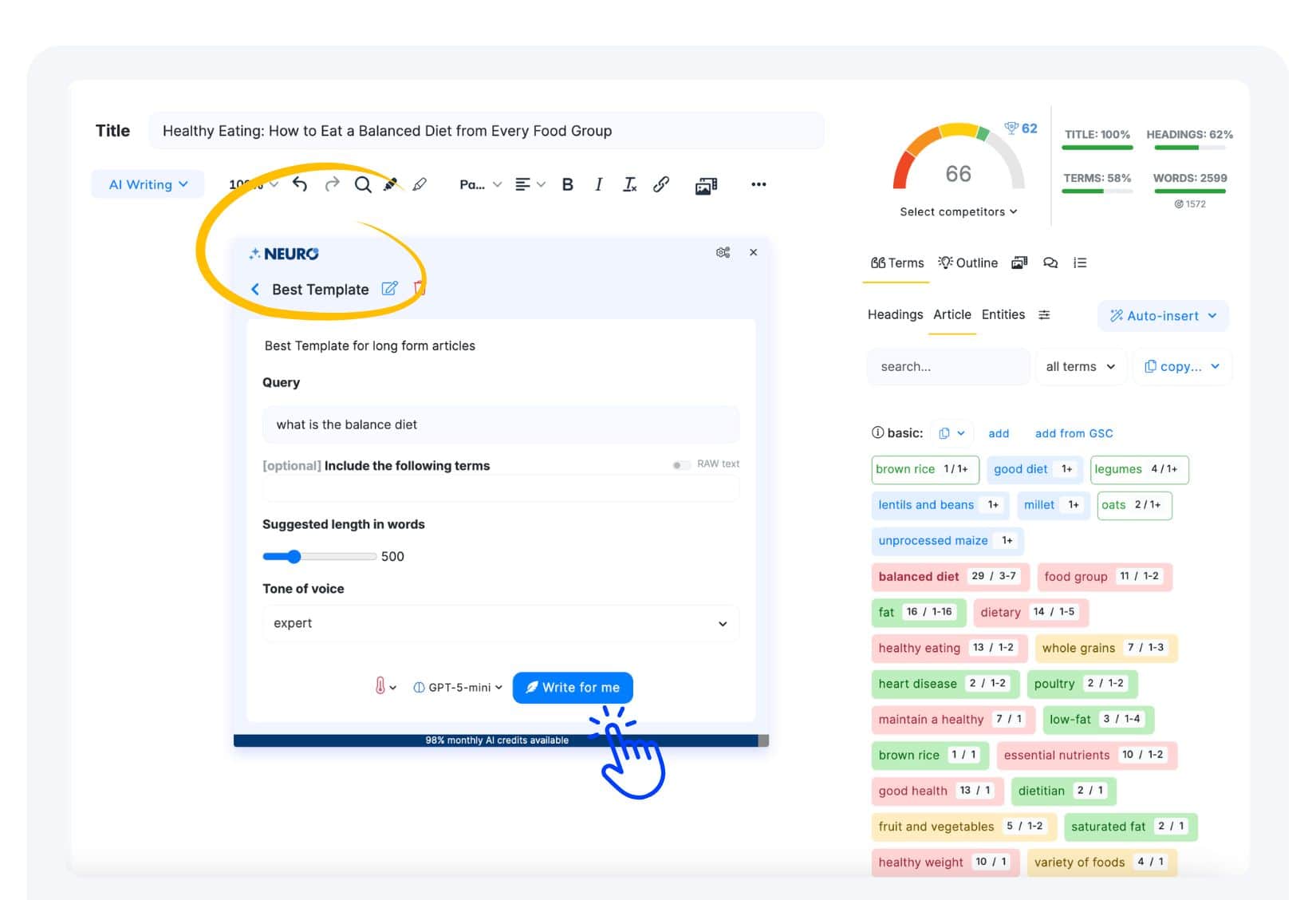Open the basic terms copy dropdown
The width and height of the screenshot is (1316, 900).
pyautogui.click(x=952, y=433)
